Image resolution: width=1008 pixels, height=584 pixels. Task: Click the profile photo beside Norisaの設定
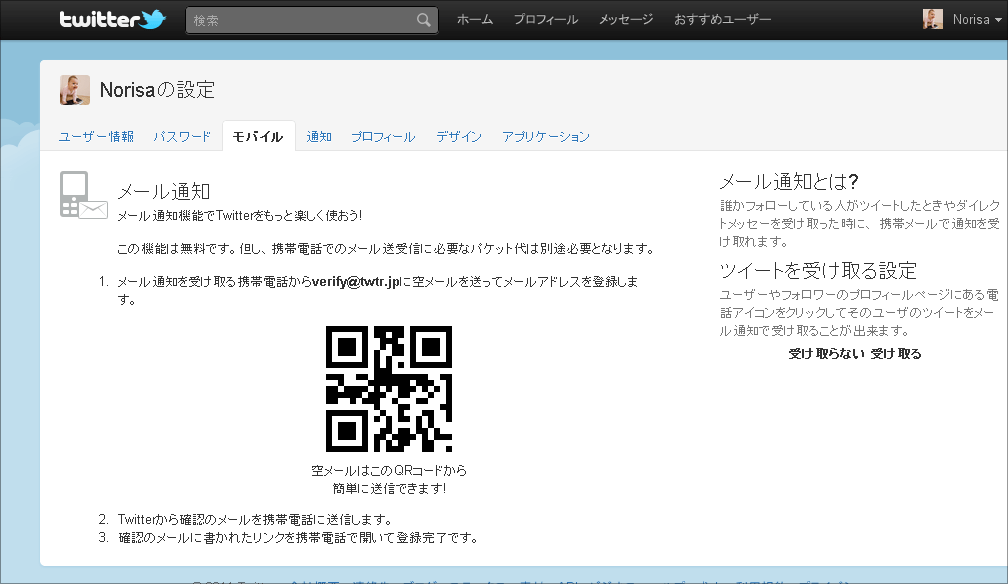point(75,89)
